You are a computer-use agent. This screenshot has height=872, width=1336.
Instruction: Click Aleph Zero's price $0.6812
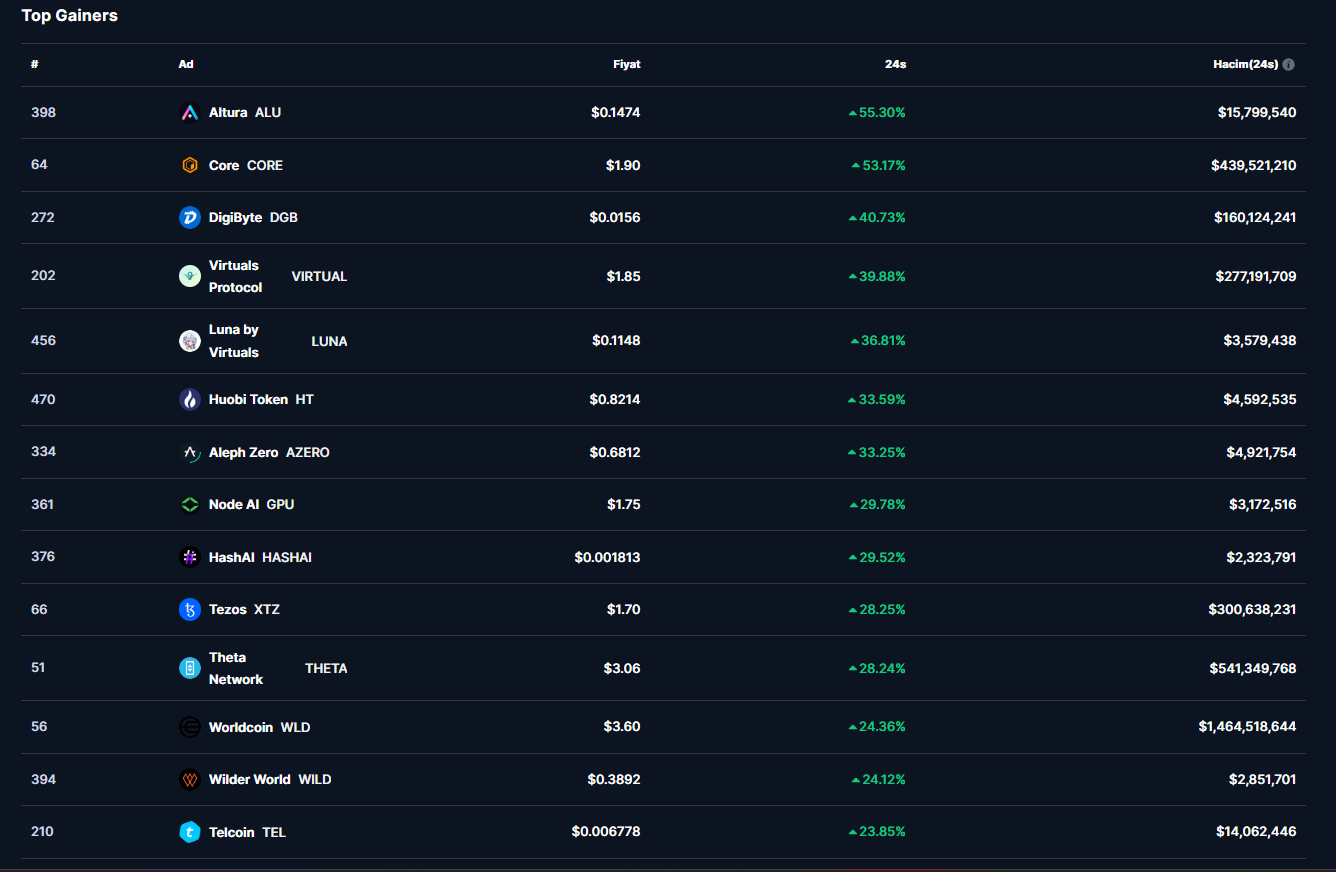click(615, 452)
